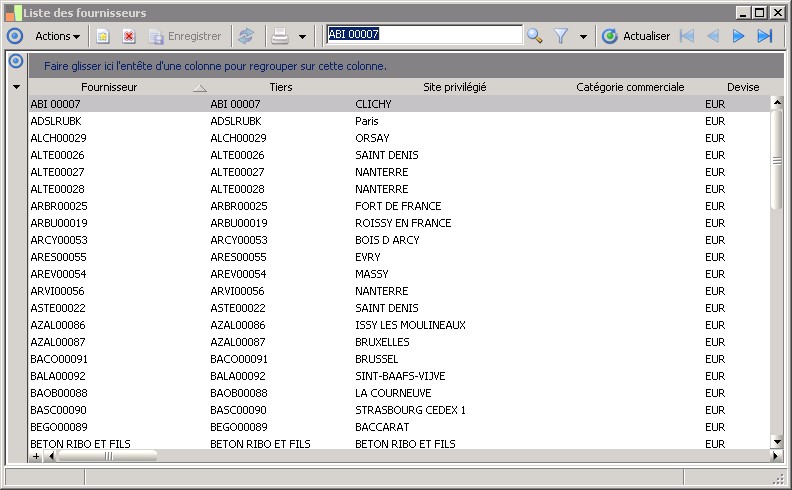Click the Devise column header

coord(743,87)
